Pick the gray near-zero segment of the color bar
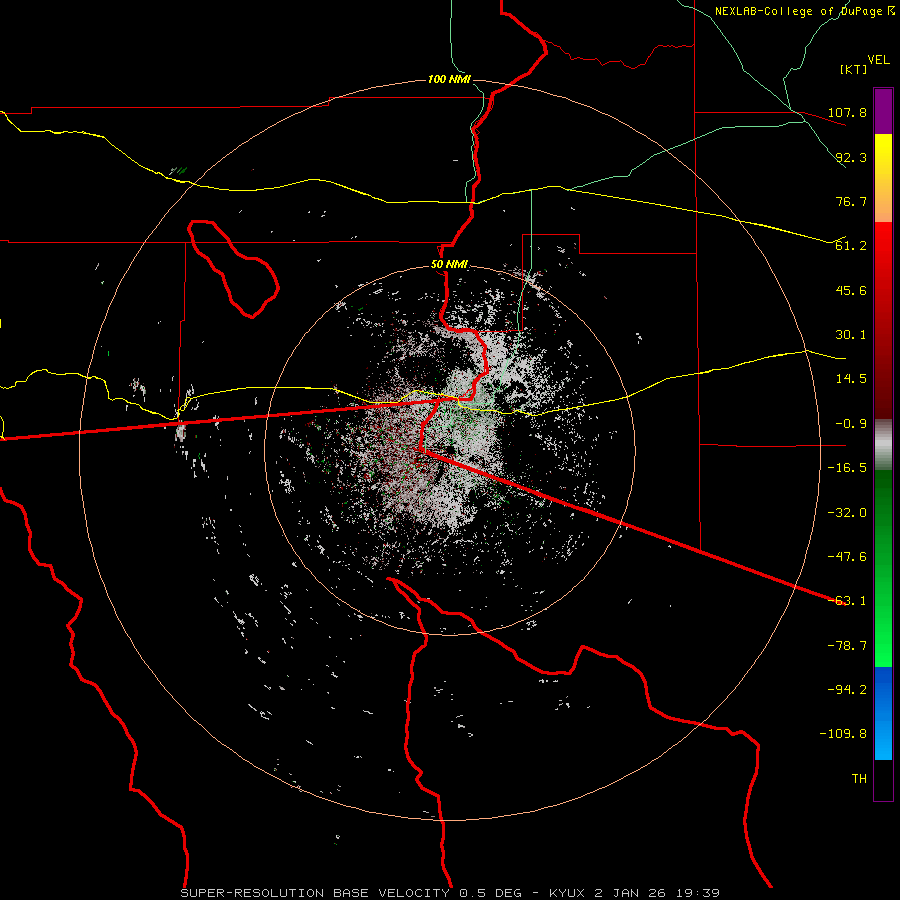 883,445
